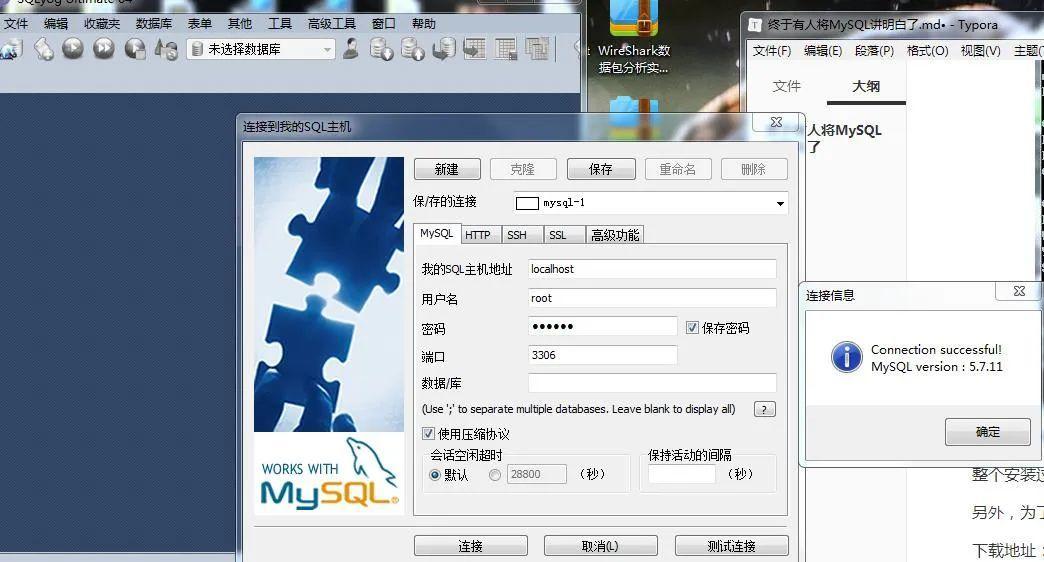Open the 窗口 menu

coord(384,23)
